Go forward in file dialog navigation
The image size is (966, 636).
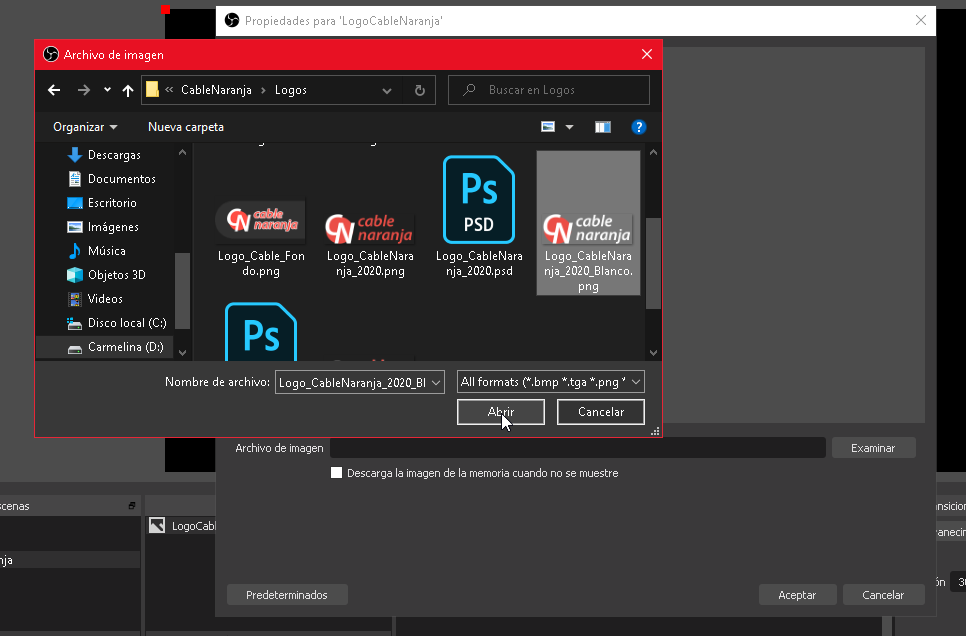point(84,90)
